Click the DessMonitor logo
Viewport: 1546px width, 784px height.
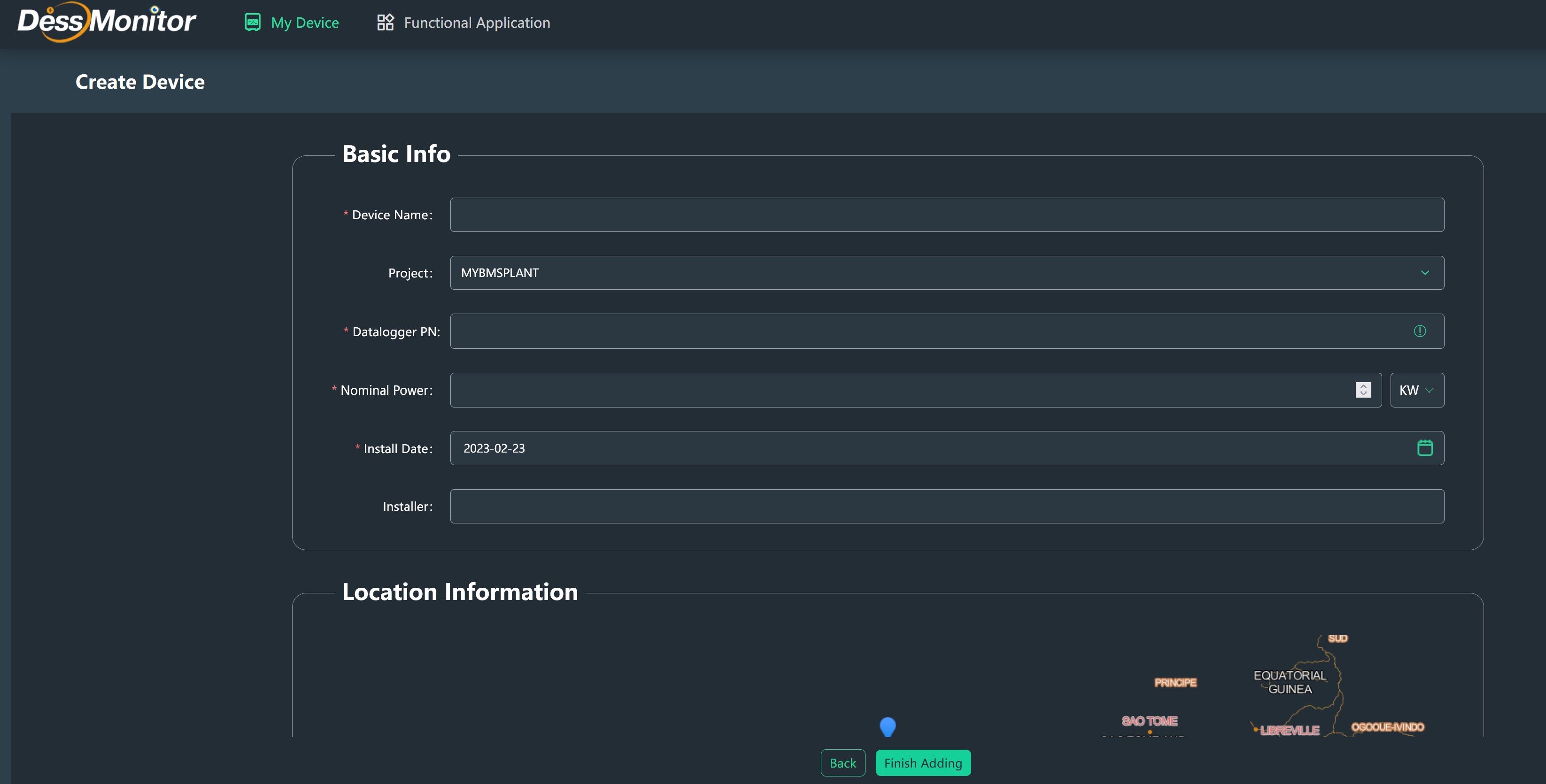coord(107,22)
